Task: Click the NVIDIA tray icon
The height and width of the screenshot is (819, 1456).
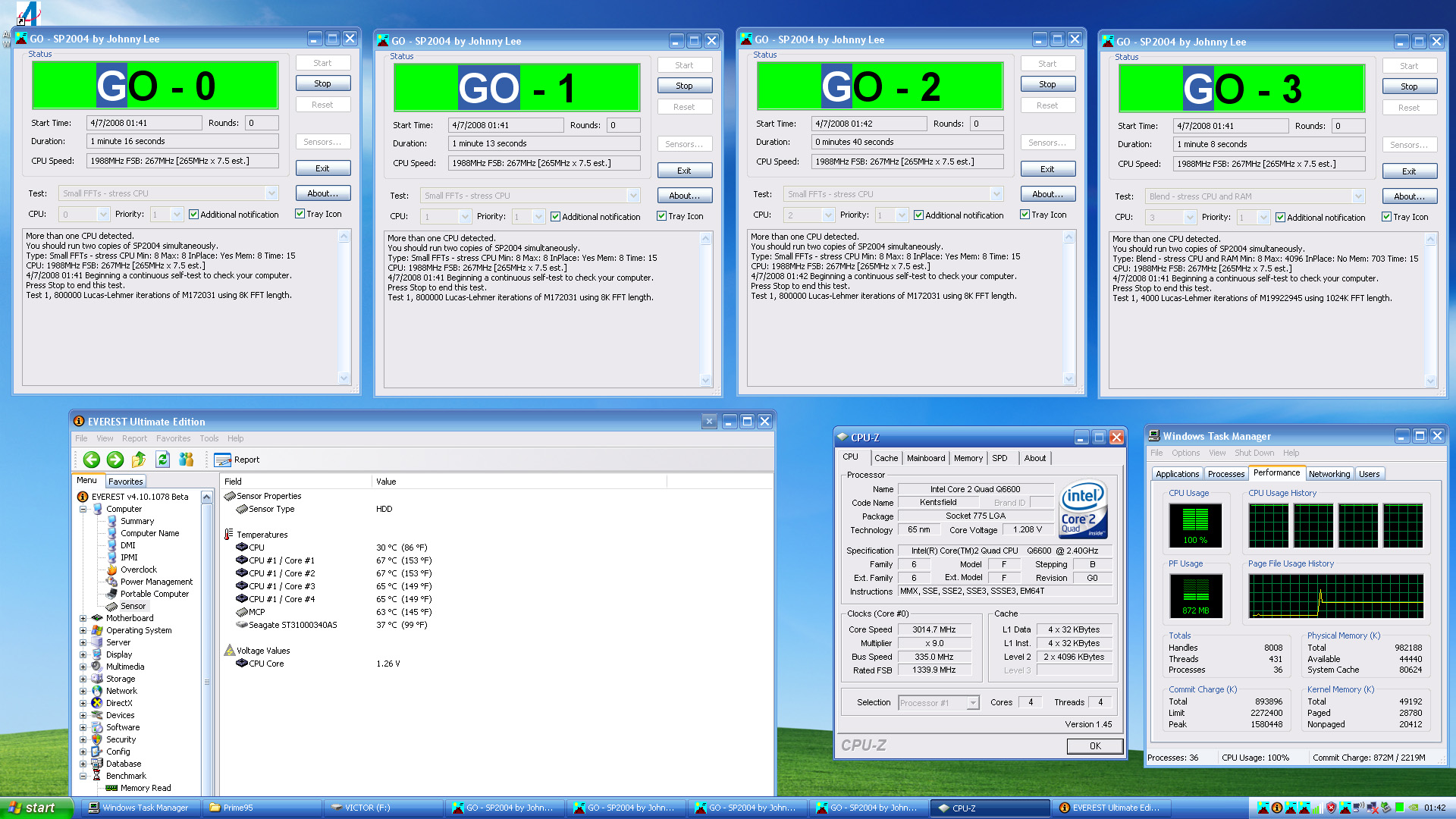Action: 1414,808
